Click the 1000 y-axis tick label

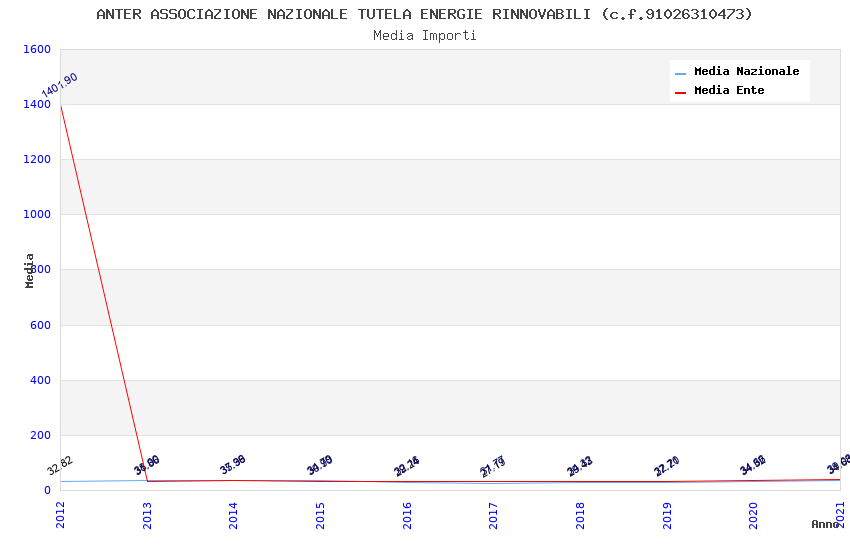[37, 215]
